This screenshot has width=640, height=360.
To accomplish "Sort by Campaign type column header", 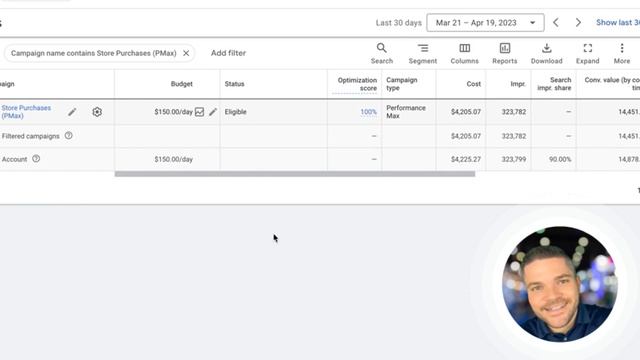I will [x=402, y=84].
